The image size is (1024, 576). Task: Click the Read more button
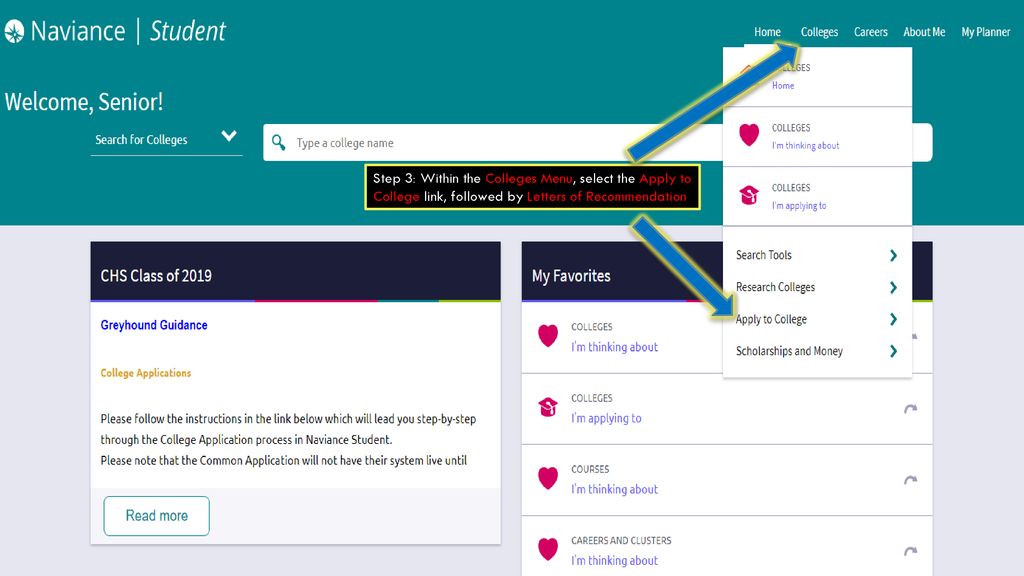157,516
